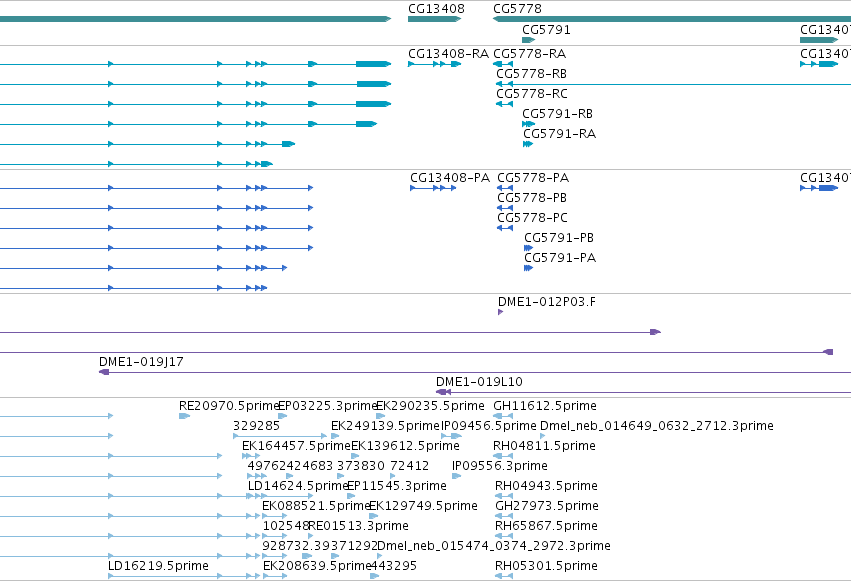Click EST RH04943.5prime

pos(504,496)
